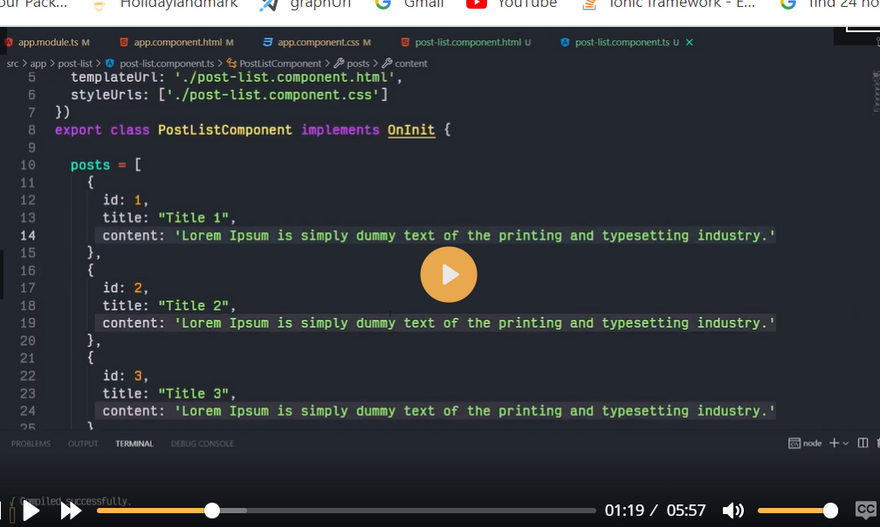Show the DEBUG CONSOLE panel
This screenshot has width=880, height=527.
(x=202, y=443)
